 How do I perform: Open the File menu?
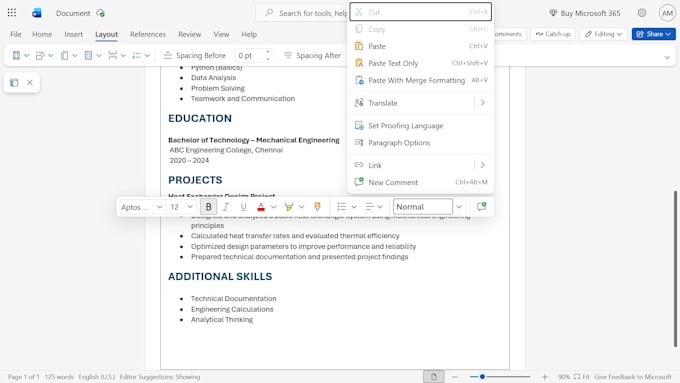click(x=16, y=34)
